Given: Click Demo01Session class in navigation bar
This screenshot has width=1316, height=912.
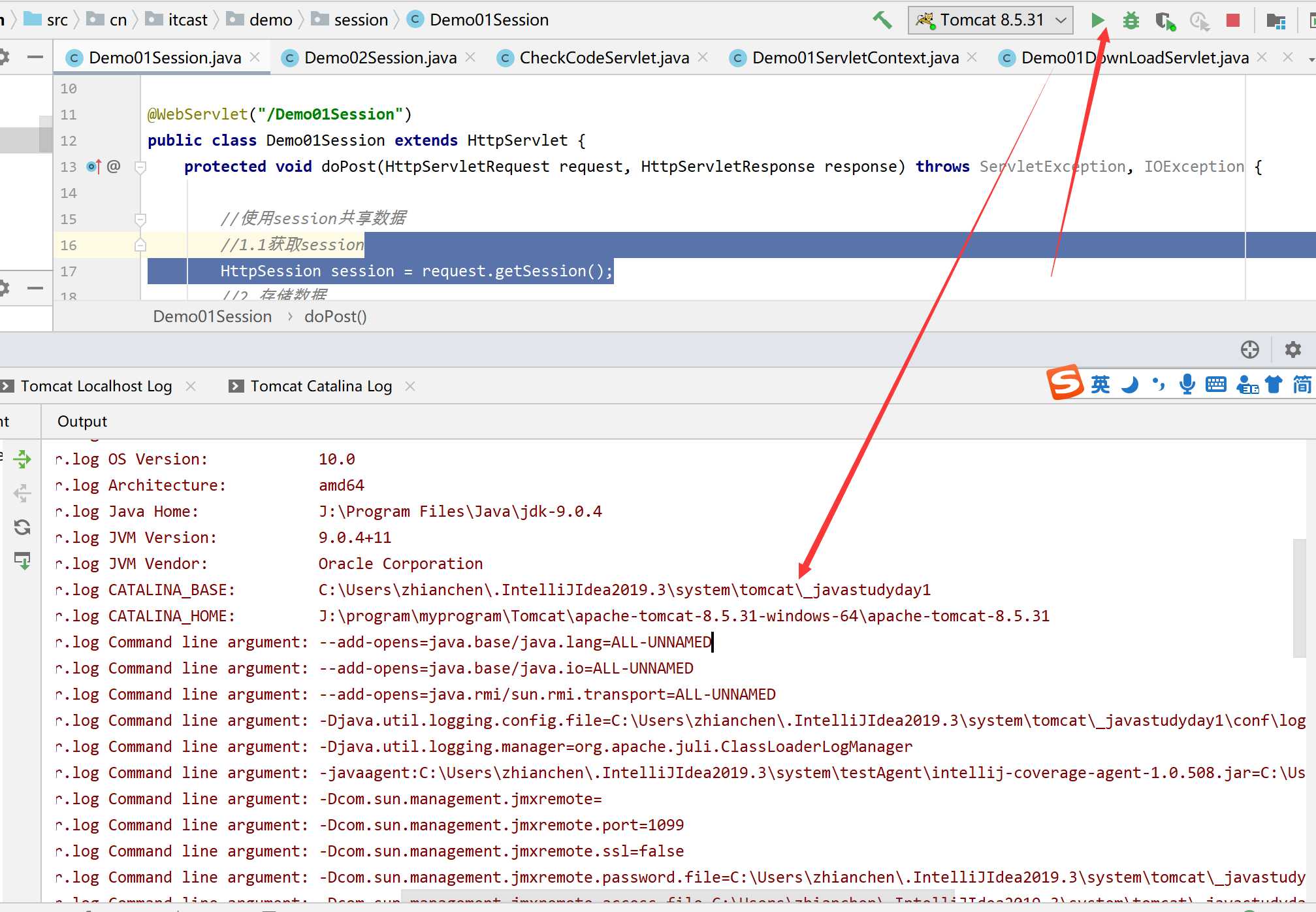Looking at the screenshot, I should [478, 20].
